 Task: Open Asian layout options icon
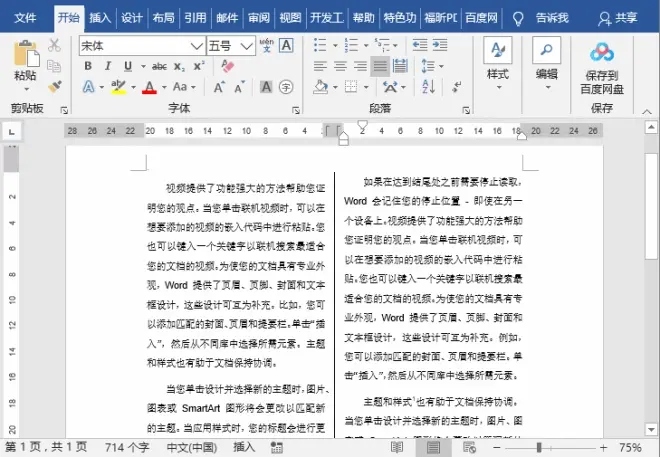pyautogui.click(x=390, y=87)
